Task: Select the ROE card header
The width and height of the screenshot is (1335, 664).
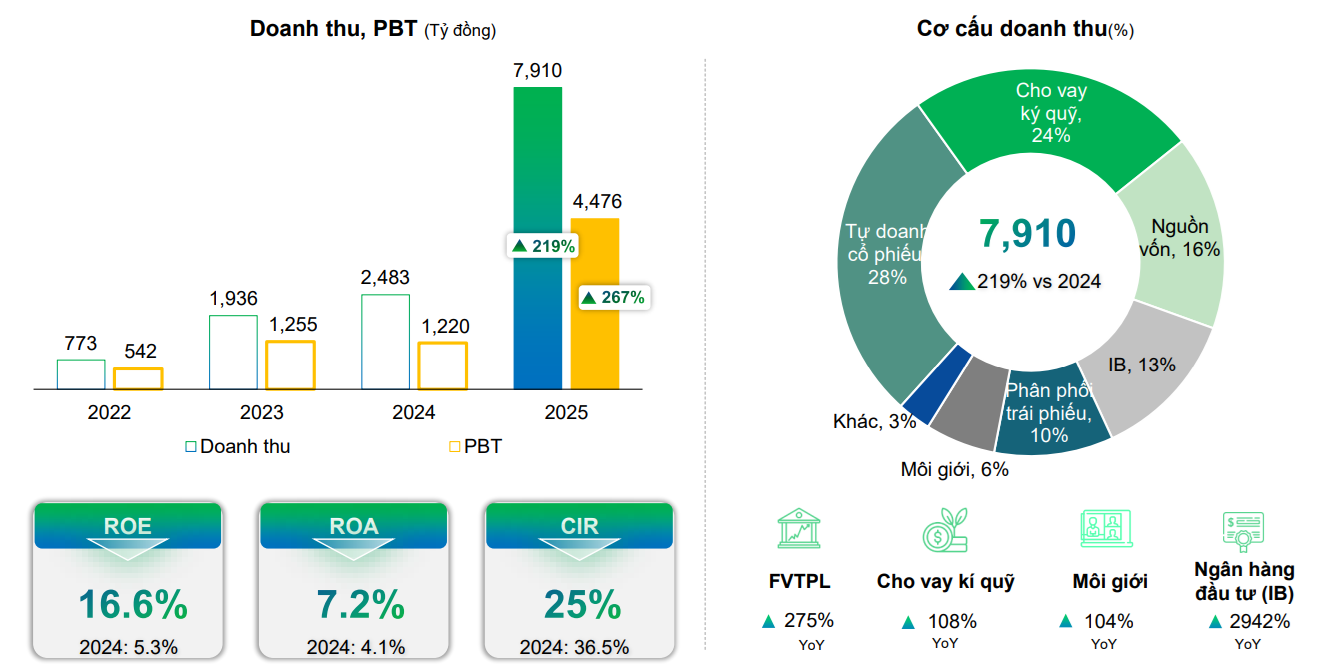Action: (128, 526)
